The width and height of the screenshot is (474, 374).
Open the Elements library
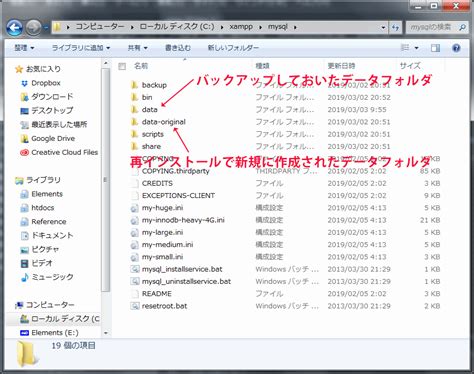coord(47,194)
